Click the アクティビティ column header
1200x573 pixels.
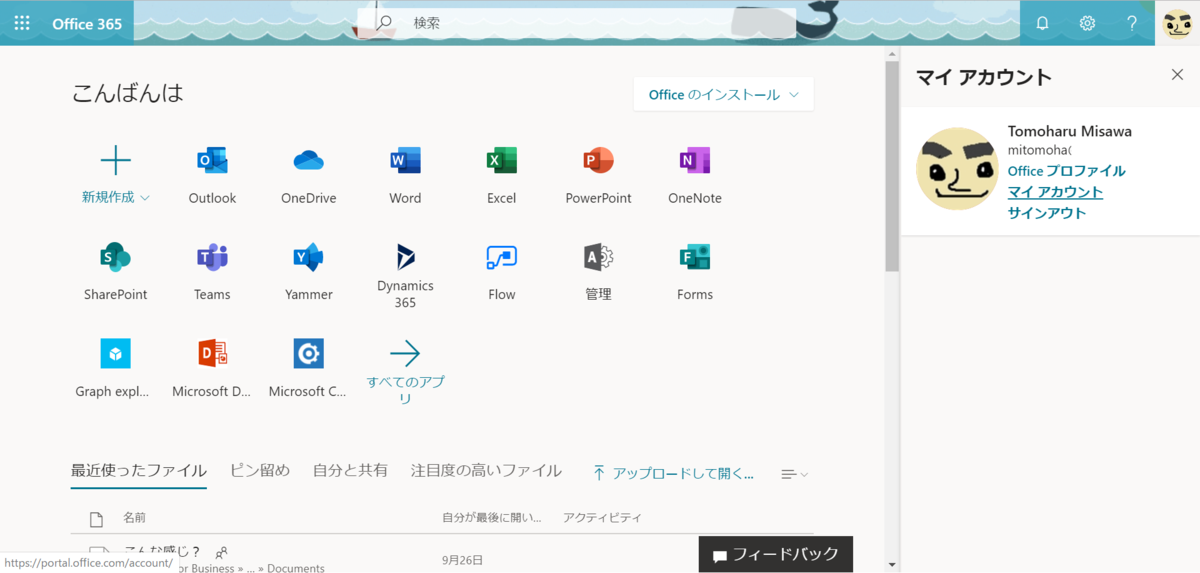coord(602,518)
